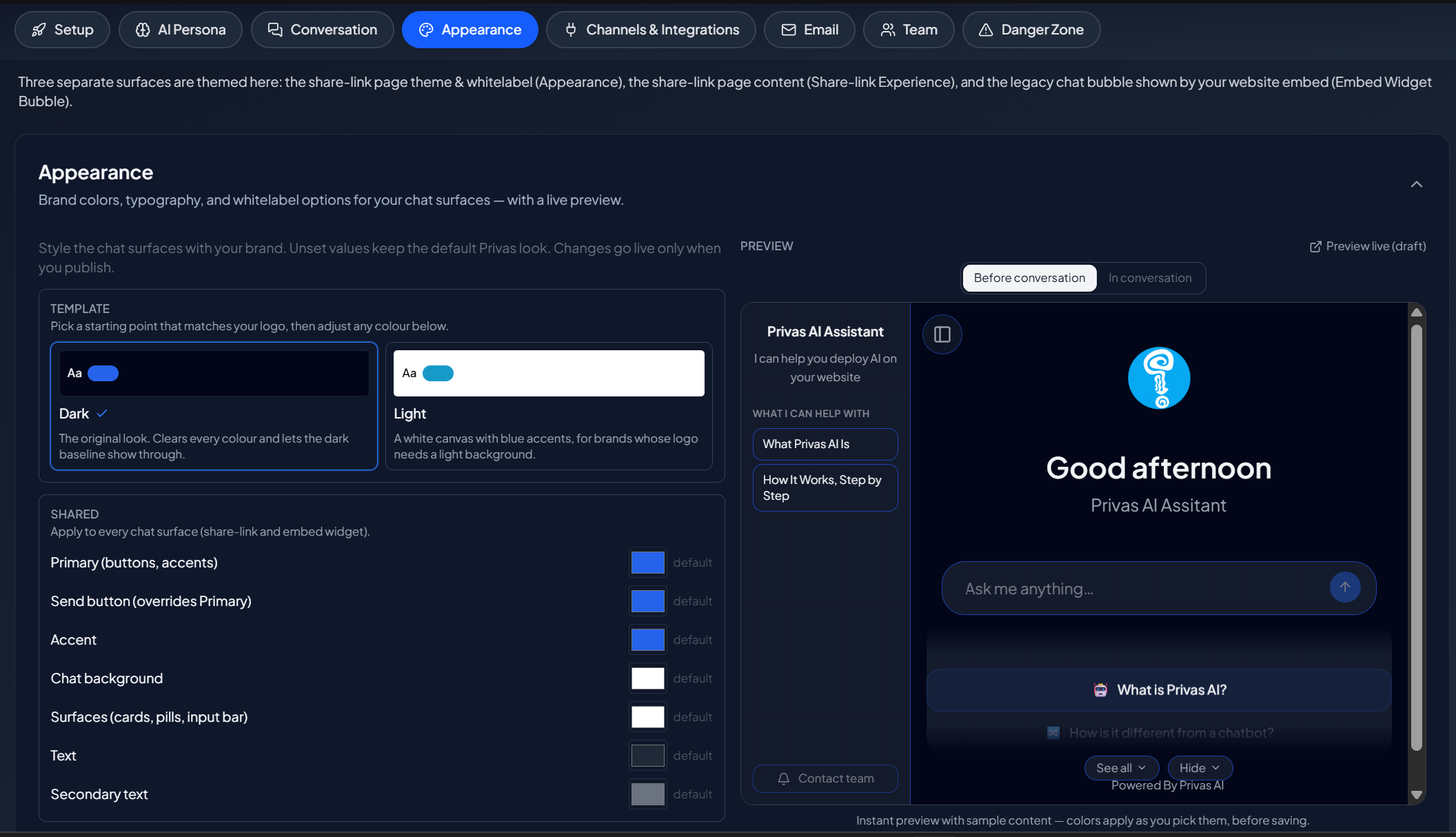
Task: Click the brain icon on AI Persona tab
Action: coord(143,30)
